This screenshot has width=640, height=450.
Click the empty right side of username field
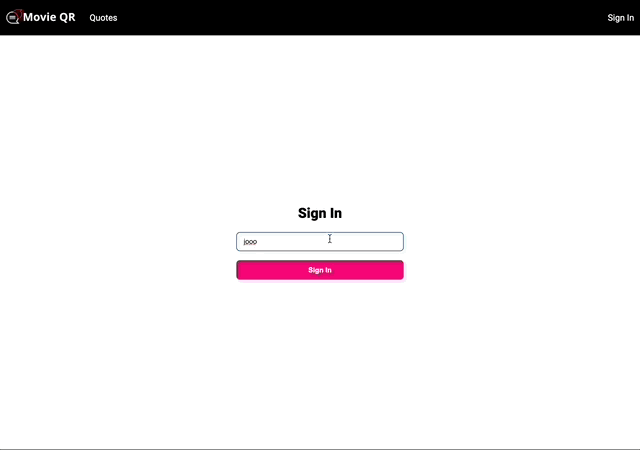pyautogui.click(x=367, y=241)
